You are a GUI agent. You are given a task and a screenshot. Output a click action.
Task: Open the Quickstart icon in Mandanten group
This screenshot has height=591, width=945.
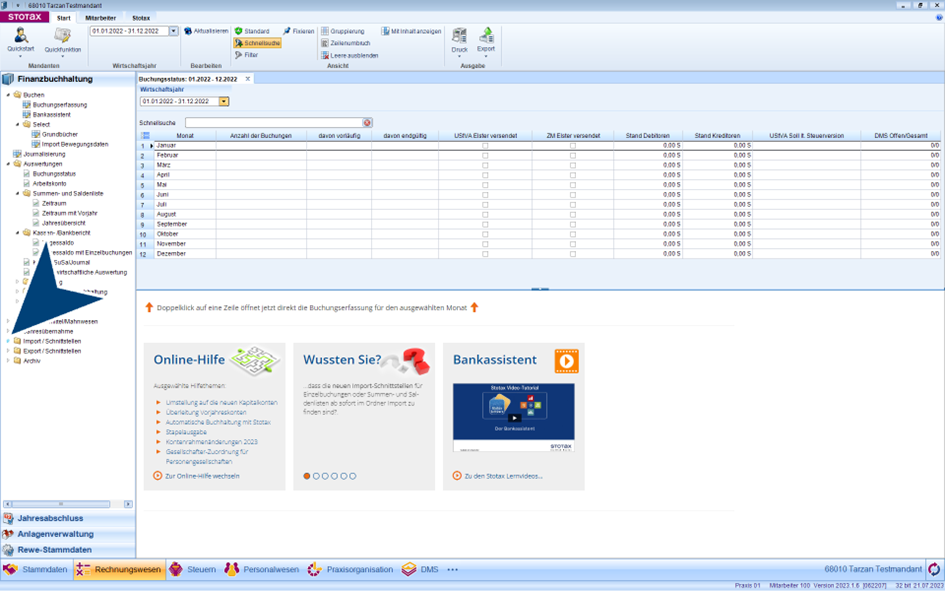(x=20, y=38)
